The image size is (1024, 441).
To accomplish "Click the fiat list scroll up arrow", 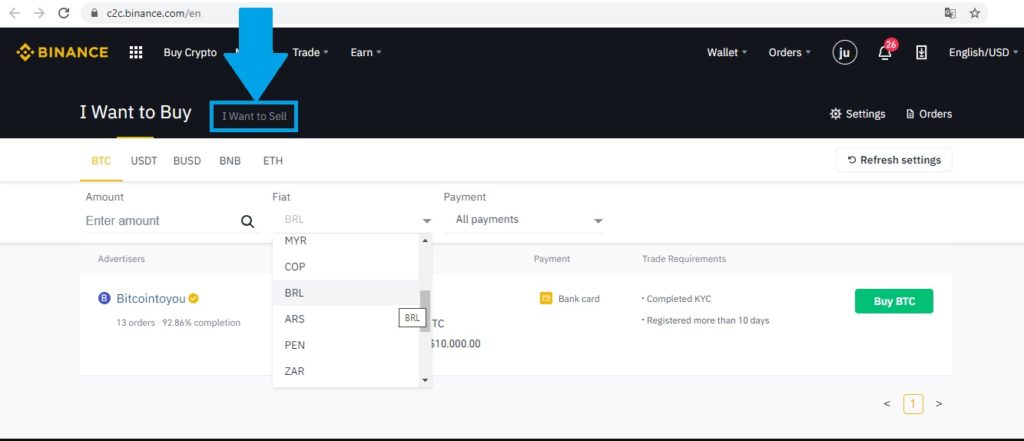I will [x=425, y=240].
